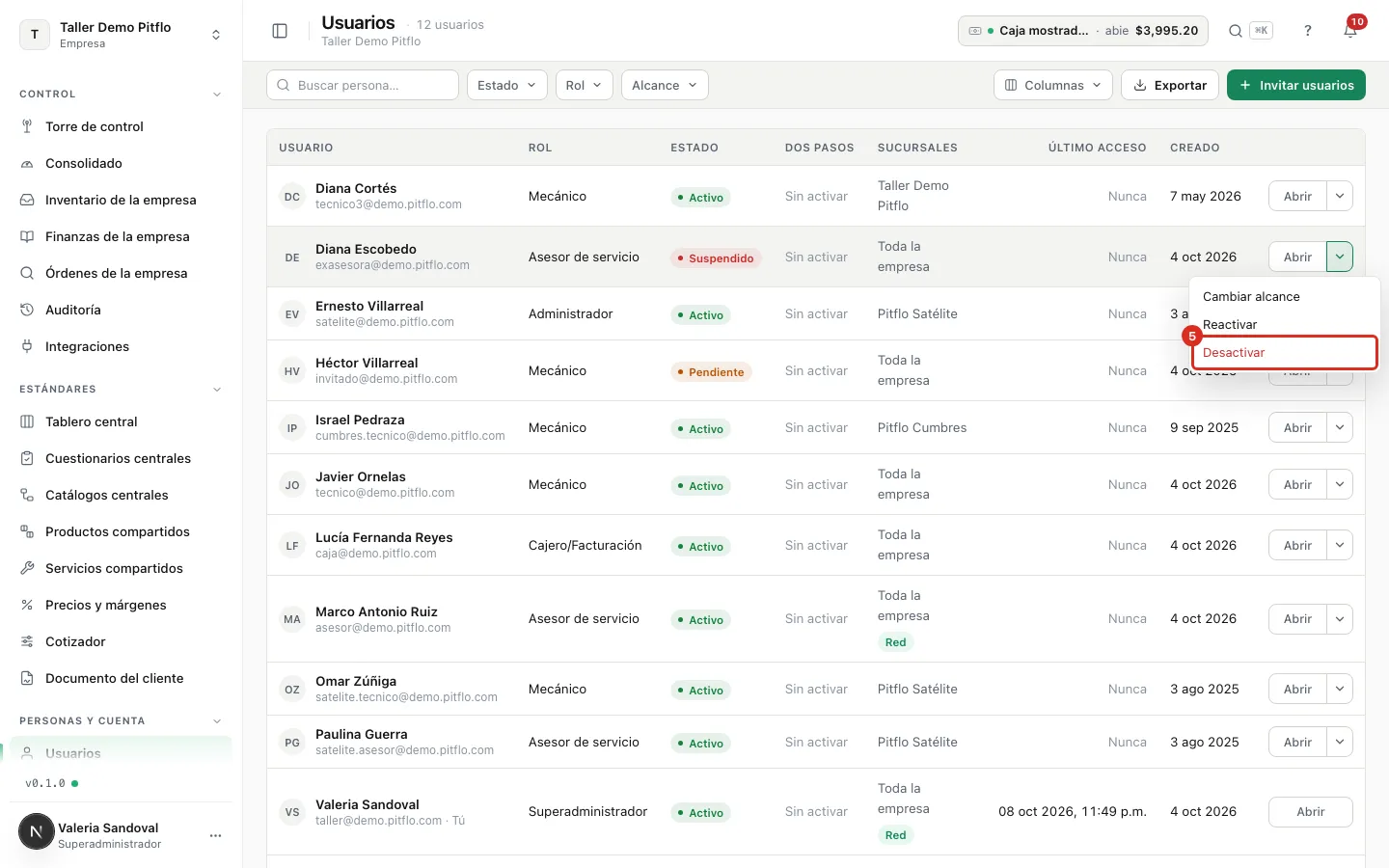Click the help question mark icon
Viewport: 1389px width, 868px height.
pos(1308,31)
